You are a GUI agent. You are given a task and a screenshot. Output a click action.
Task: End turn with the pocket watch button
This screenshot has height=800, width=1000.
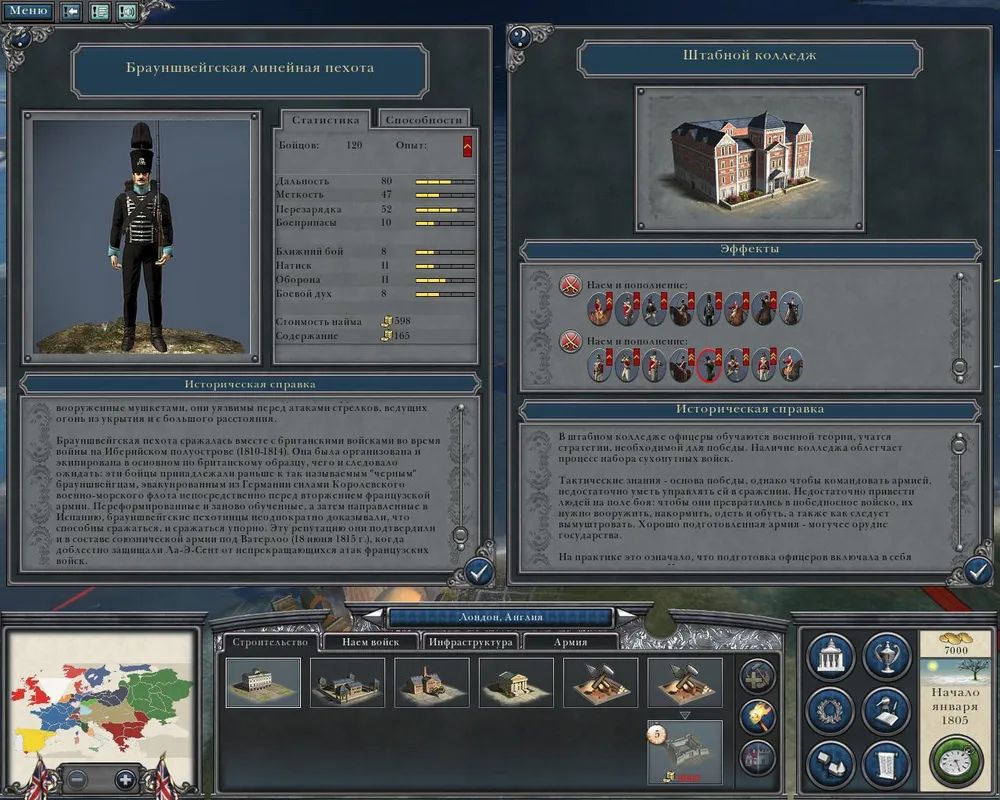point(956,762)
